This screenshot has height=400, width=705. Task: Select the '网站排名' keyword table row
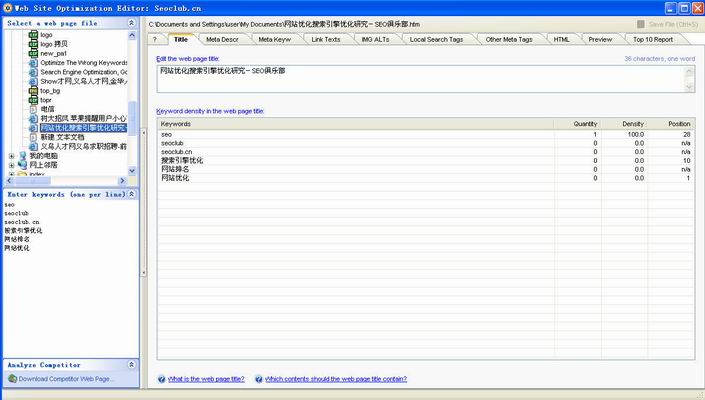426,169
